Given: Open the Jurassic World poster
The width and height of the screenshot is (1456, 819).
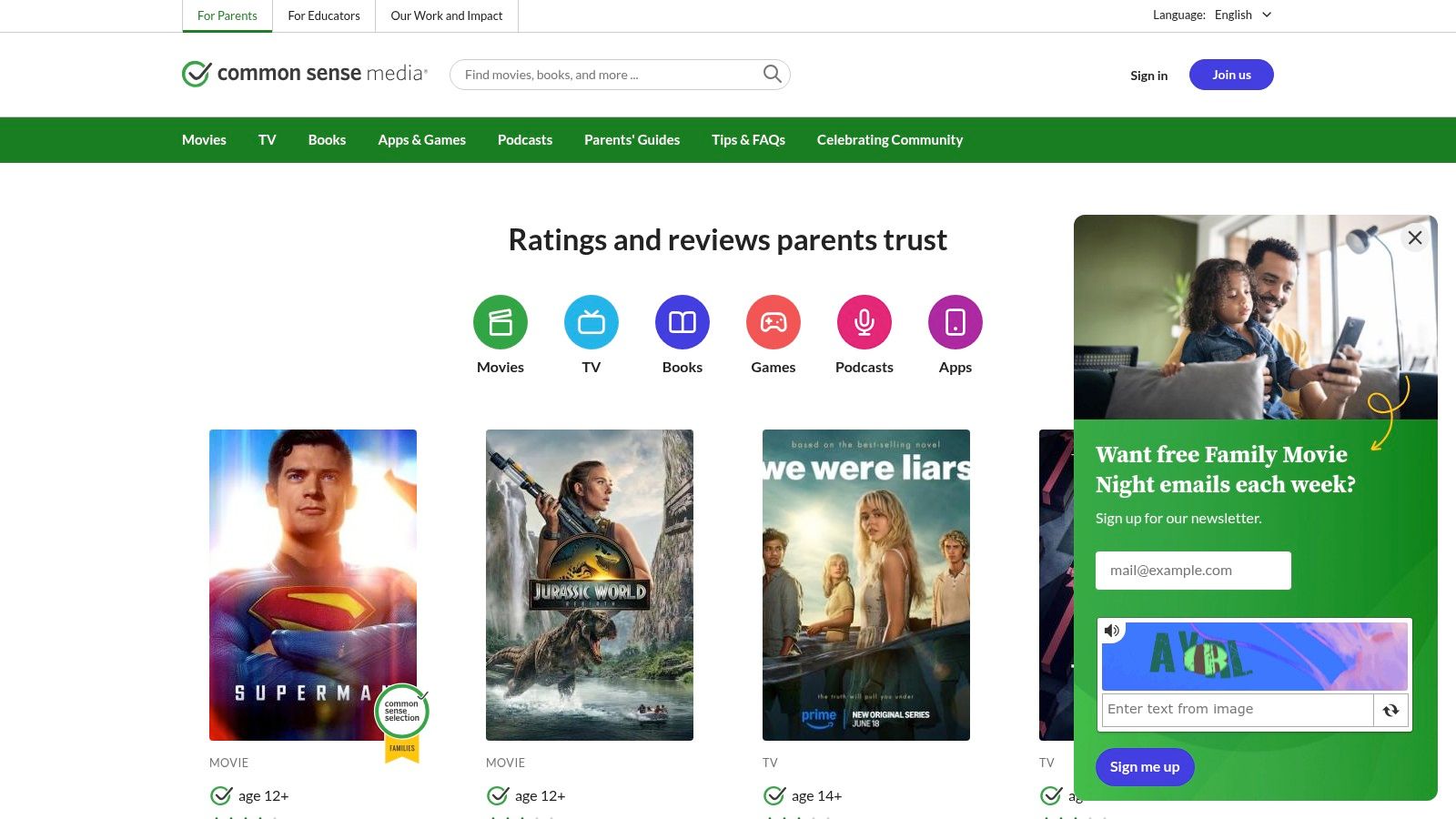Looking at the screenshot, I should (x=590, y=585).
